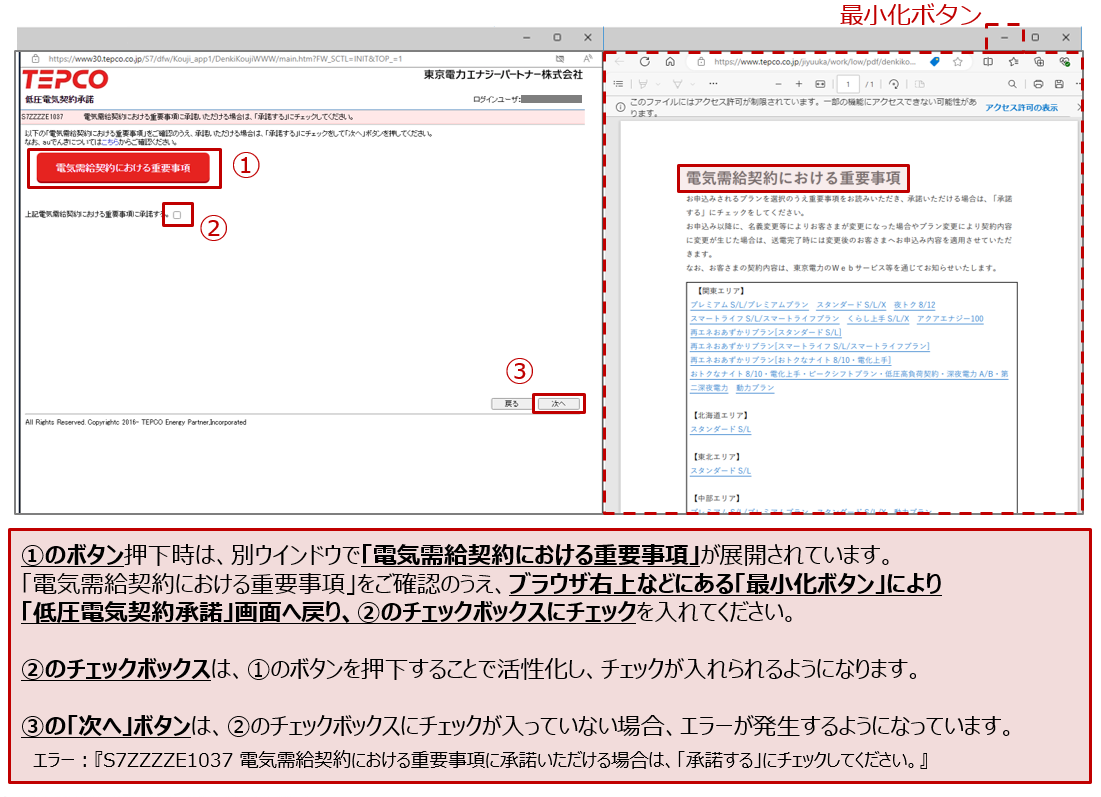Image resolution: width=1101 pixels, height=797 pixels.
Task: Click the 低圧電気契約承諾 page title
Action: click(x=59, y=99)
